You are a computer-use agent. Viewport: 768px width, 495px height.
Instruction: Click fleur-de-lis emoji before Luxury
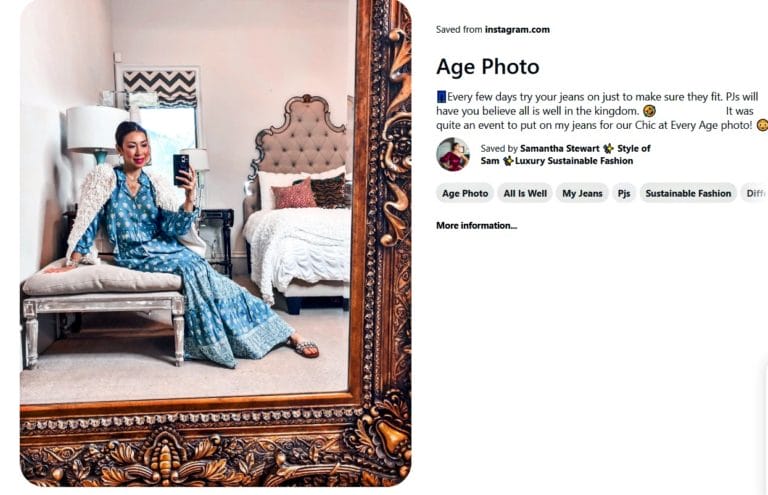(x=508, y=161)
